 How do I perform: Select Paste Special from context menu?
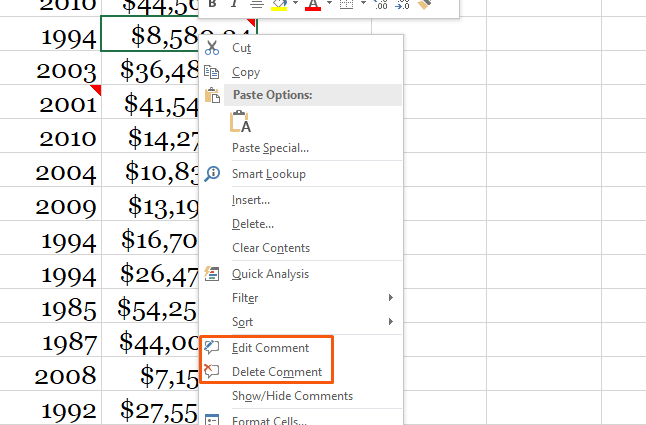coord(270,148)
